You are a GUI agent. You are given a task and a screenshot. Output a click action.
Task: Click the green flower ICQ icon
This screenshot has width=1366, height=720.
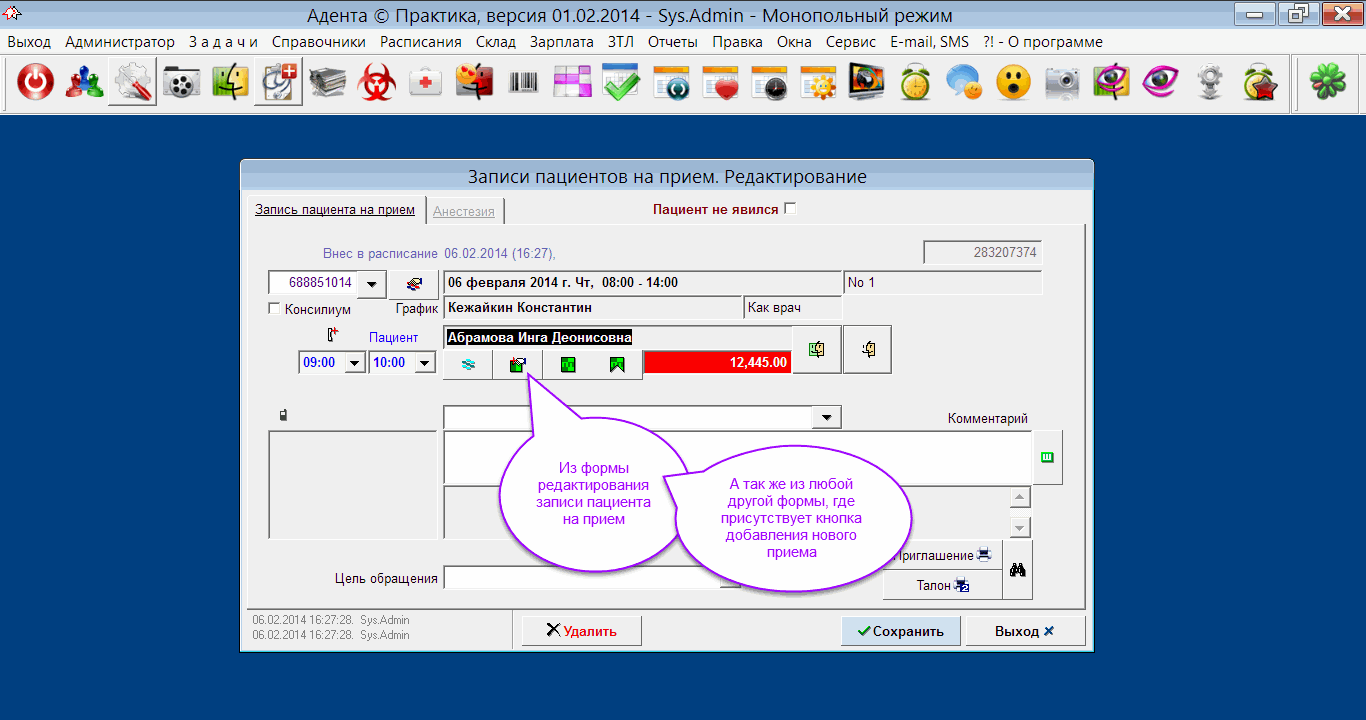tap(1328, 83)
